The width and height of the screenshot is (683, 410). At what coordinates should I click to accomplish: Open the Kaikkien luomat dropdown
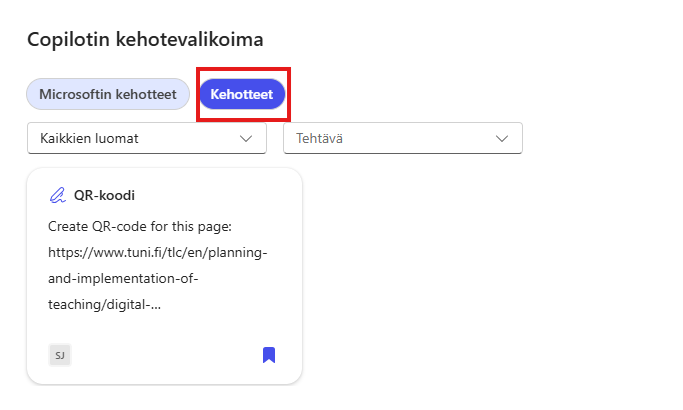(x=147, y=138)
